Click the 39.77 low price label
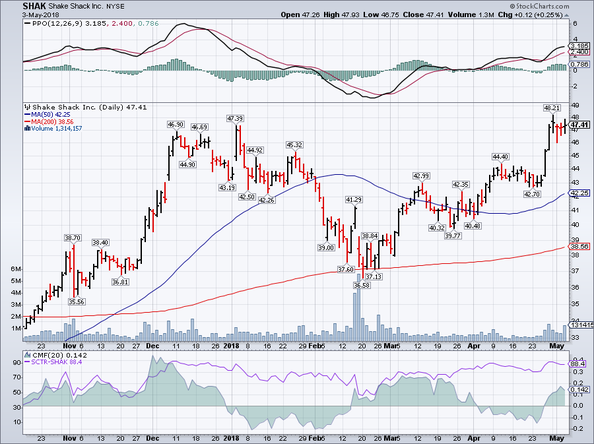Screen dimensions: 594x444 pos(453,236)
